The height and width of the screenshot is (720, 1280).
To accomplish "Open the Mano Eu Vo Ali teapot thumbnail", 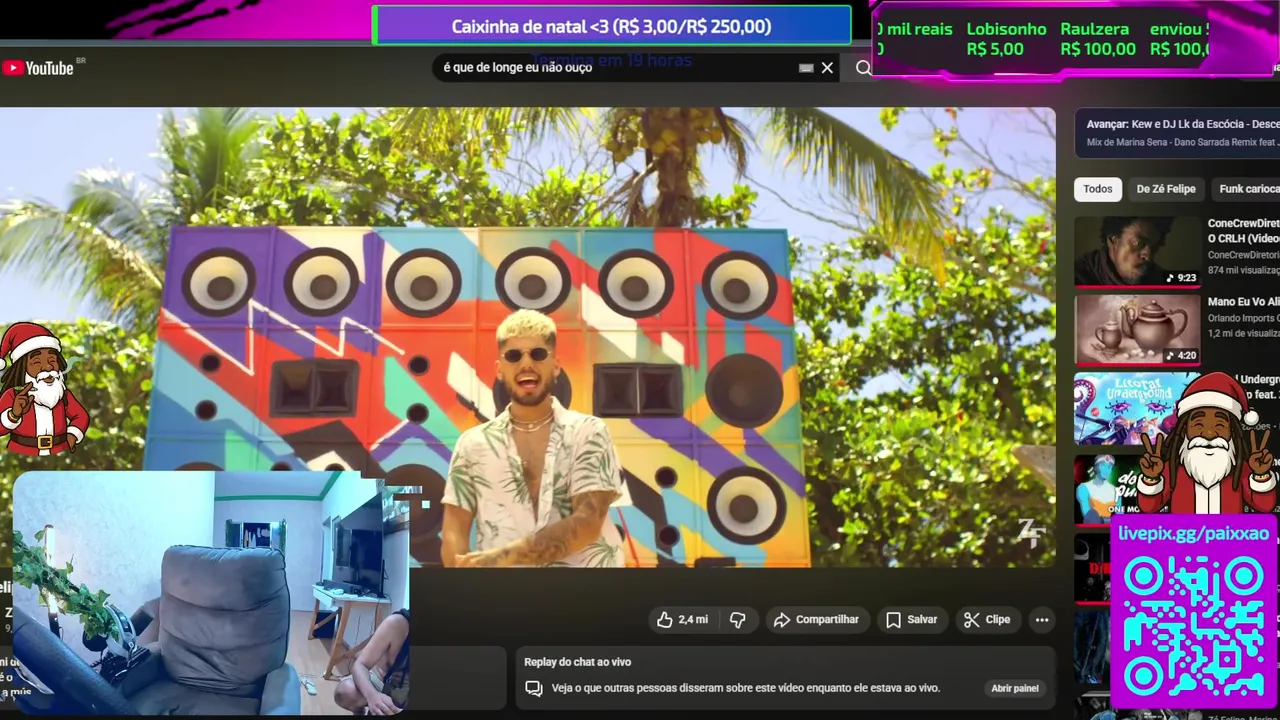I will [1138, 329].
